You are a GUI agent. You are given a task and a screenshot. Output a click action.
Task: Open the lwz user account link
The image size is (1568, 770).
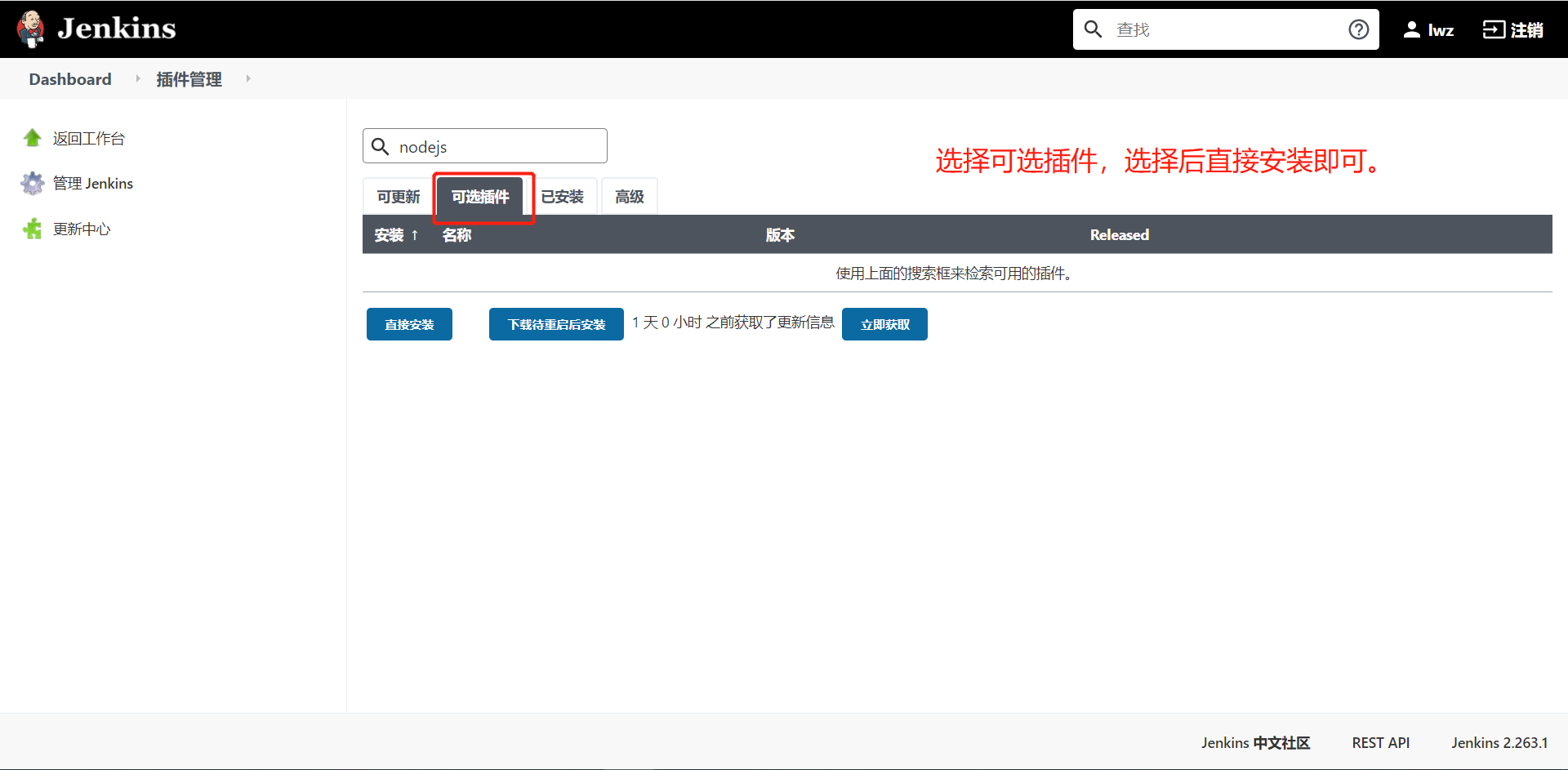(x=1441, y=30)
